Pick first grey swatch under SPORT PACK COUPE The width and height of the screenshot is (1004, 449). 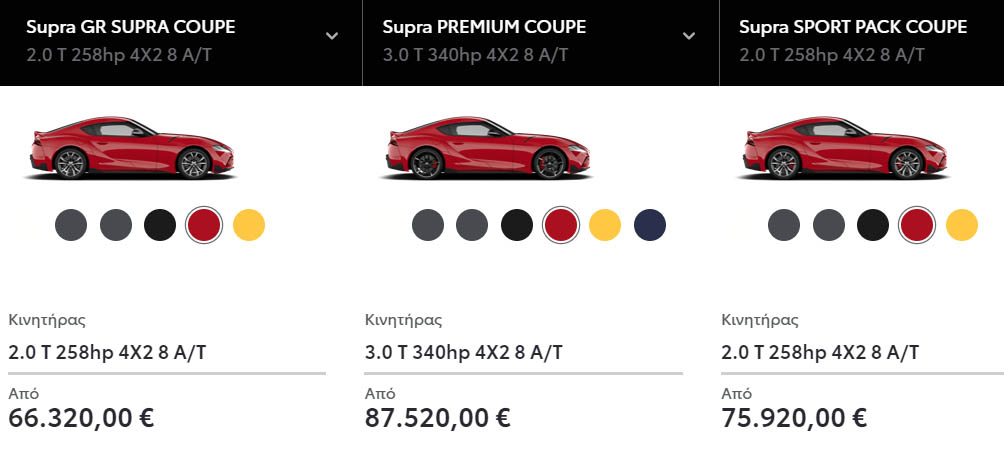784,225
